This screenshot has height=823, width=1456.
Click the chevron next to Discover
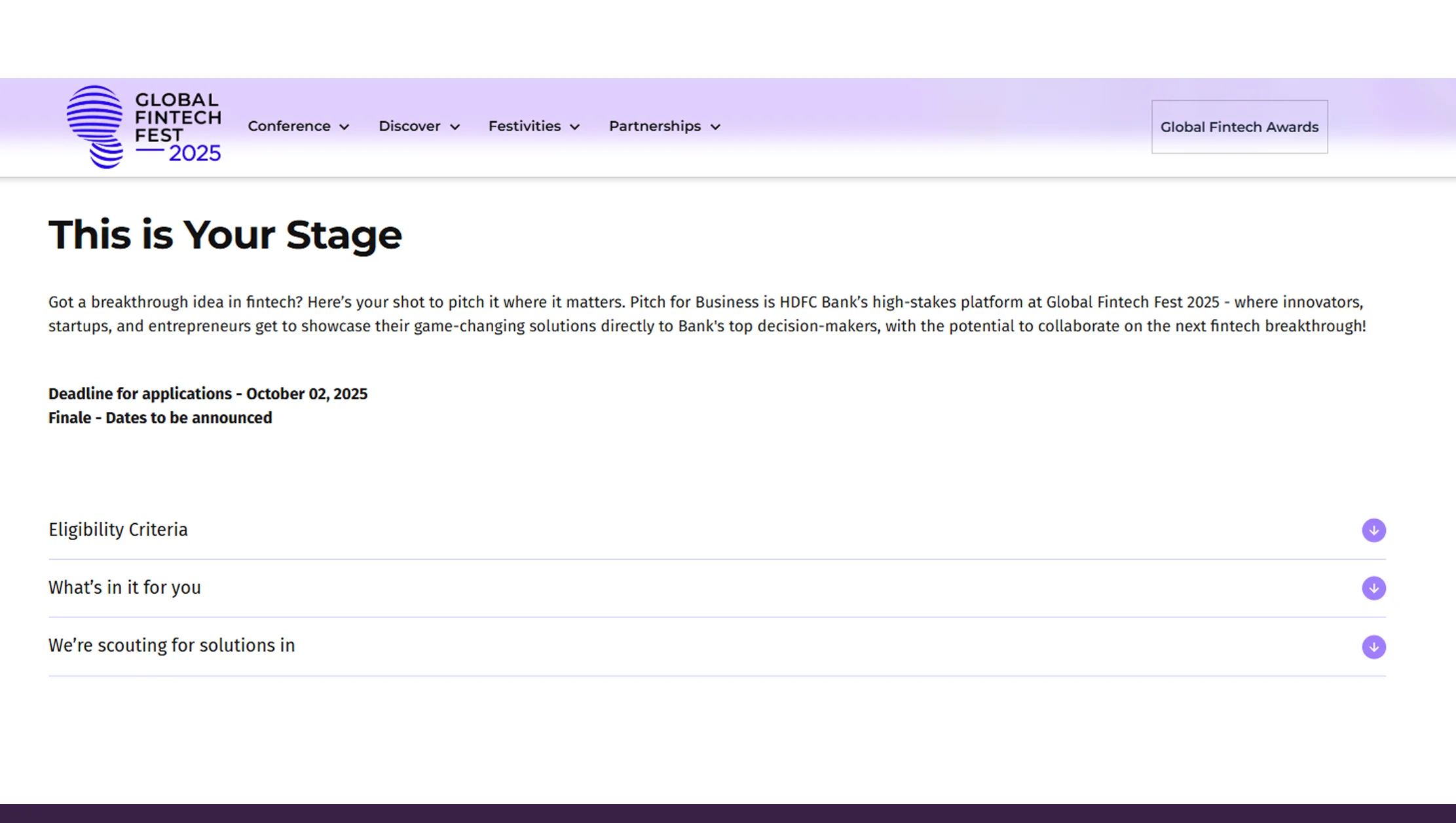tap(455, 127)
